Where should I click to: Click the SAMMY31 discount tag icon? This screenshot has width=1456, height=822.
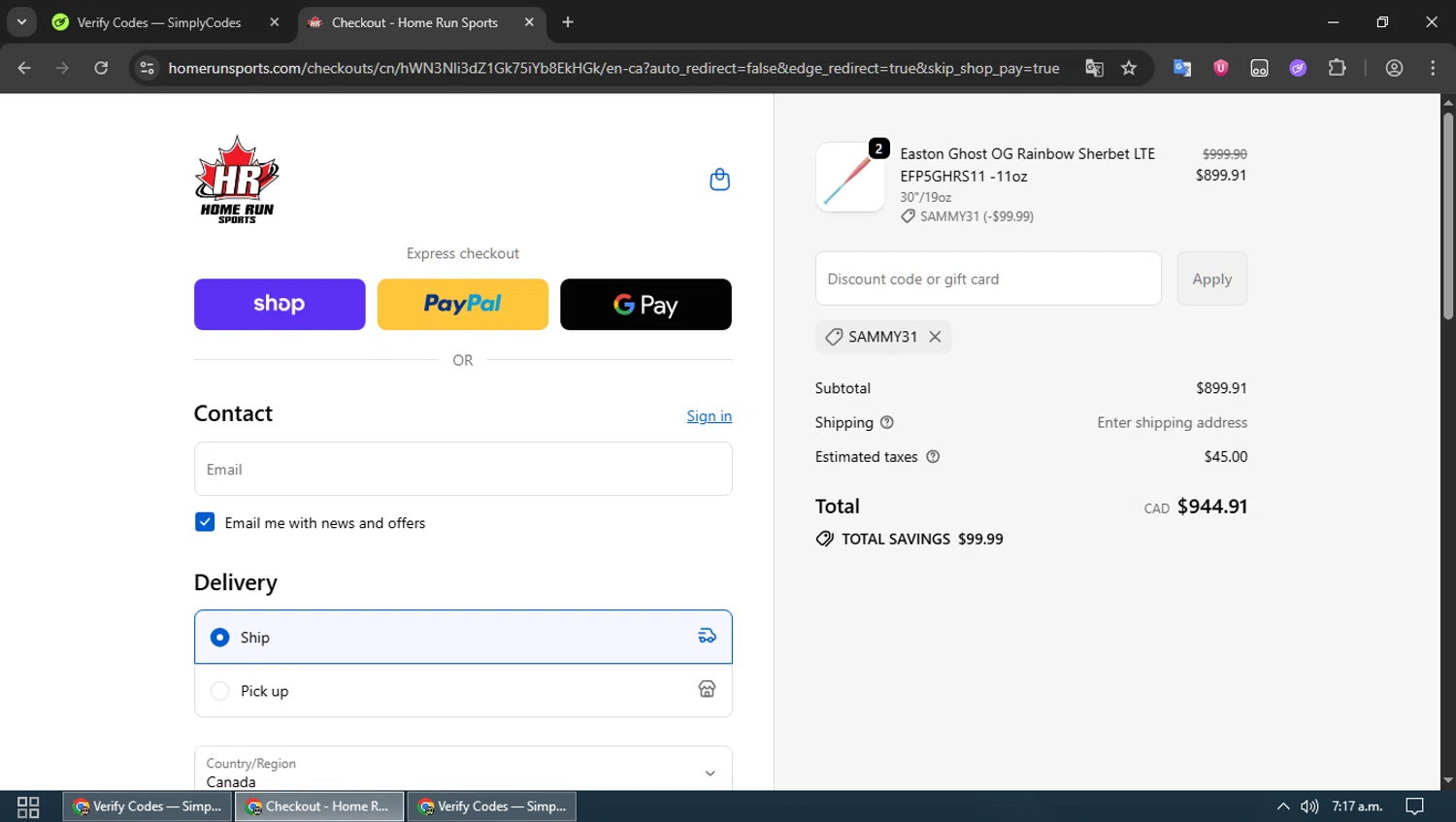833,337
